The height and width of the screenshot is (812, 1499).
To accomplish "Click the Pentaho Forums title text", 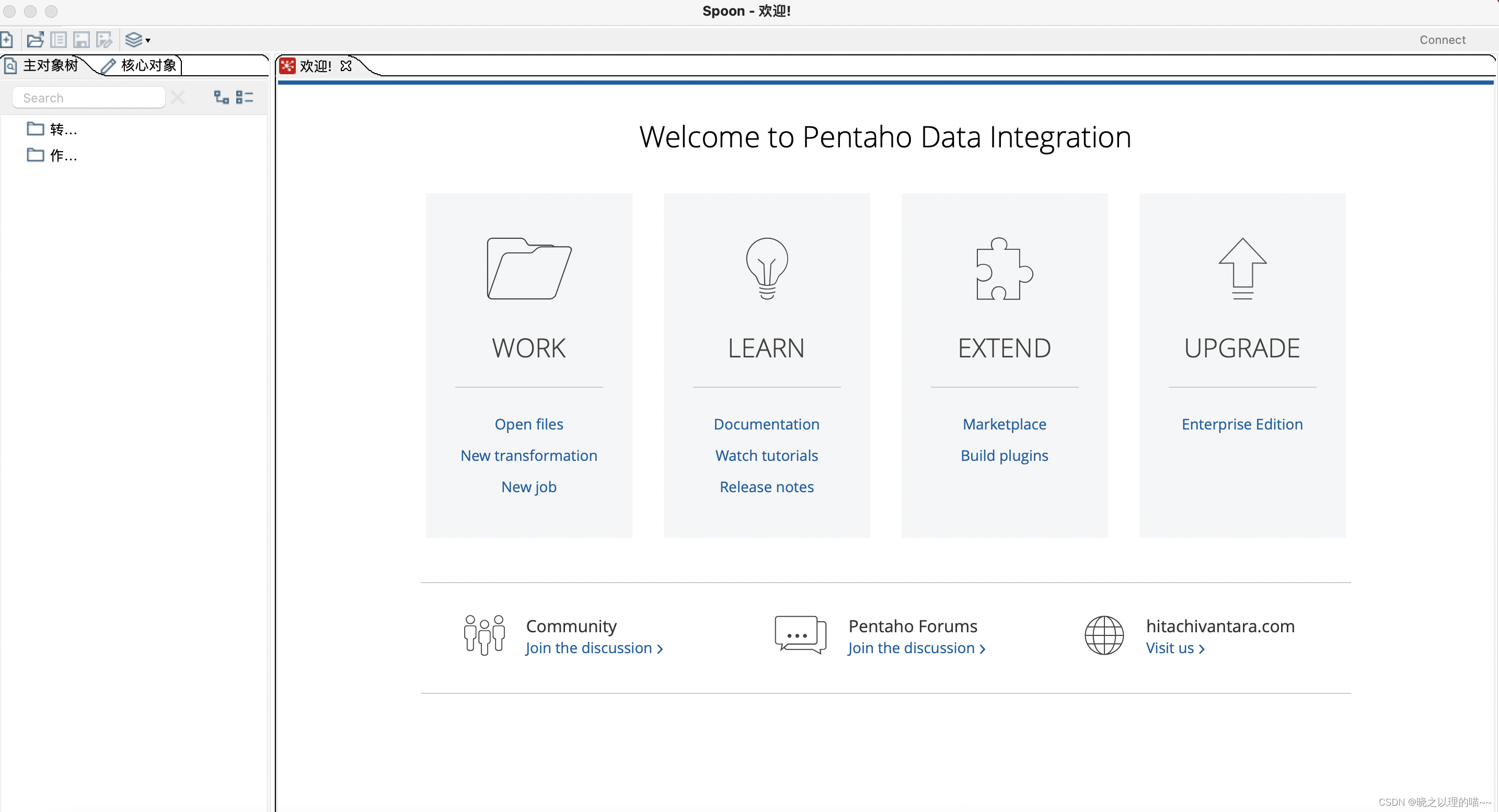I will (x=913, y=626).
